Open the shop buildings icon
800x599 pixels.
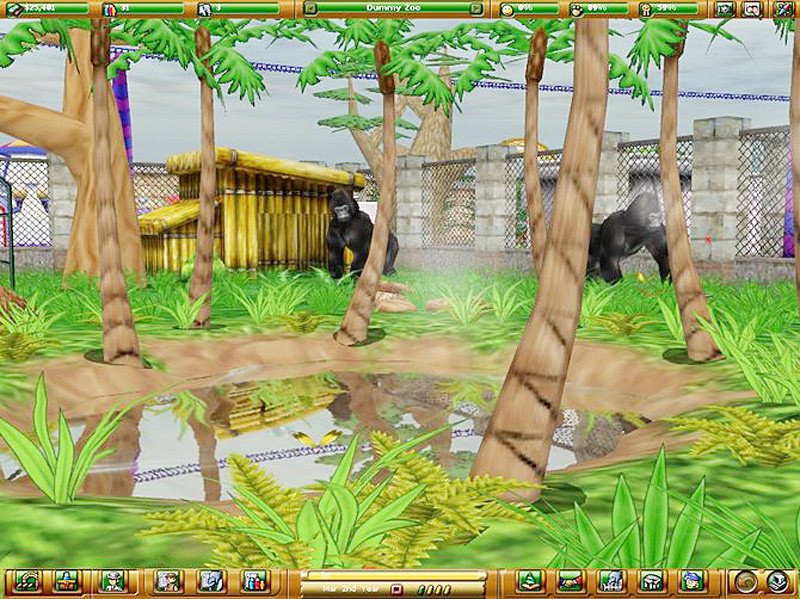pyautogui.click(x=67, y=581)
